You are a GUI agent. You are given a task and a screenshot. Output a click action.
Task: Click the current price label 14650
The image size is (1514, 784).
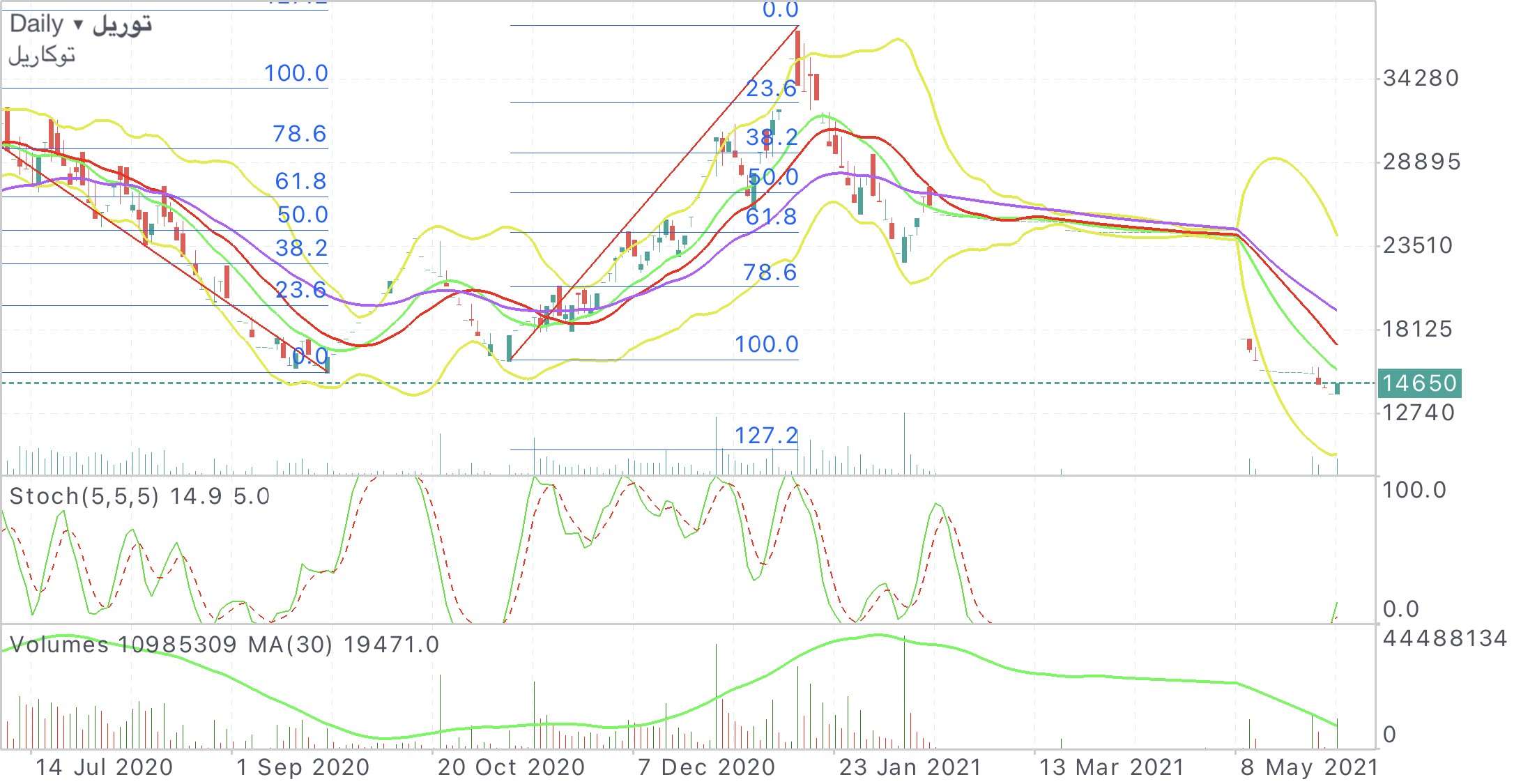1419,383
